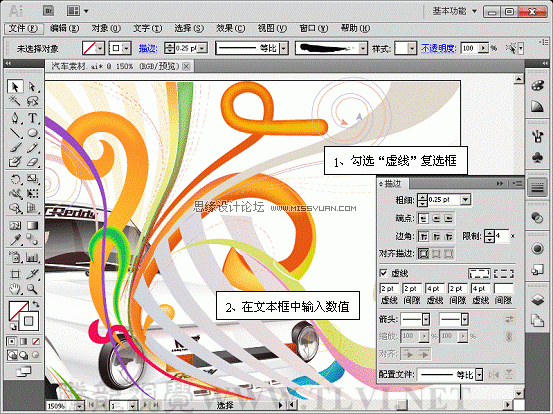Open the Layers panel icon

[537, 300]
